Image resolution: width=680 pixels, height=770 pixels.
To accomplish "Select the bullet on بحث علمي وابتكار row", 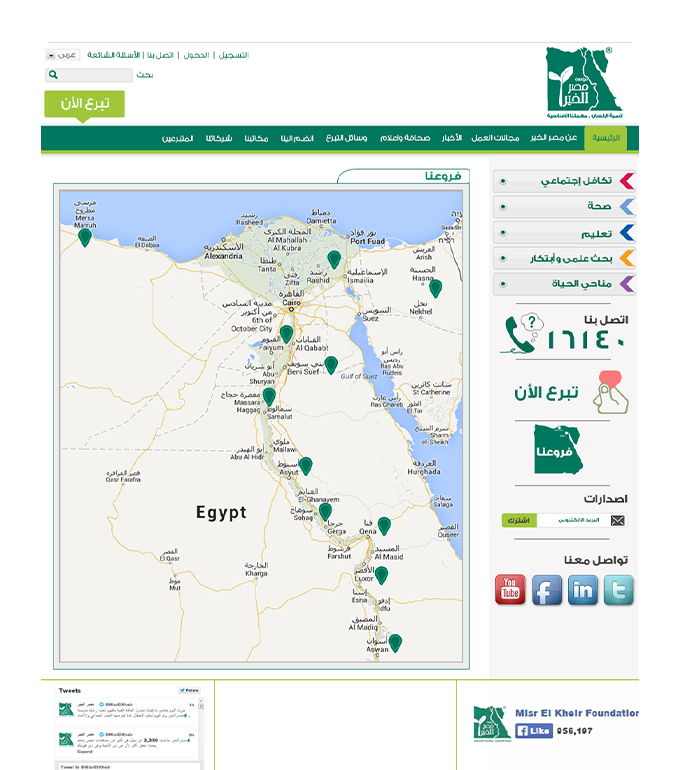I will (503, 258).
